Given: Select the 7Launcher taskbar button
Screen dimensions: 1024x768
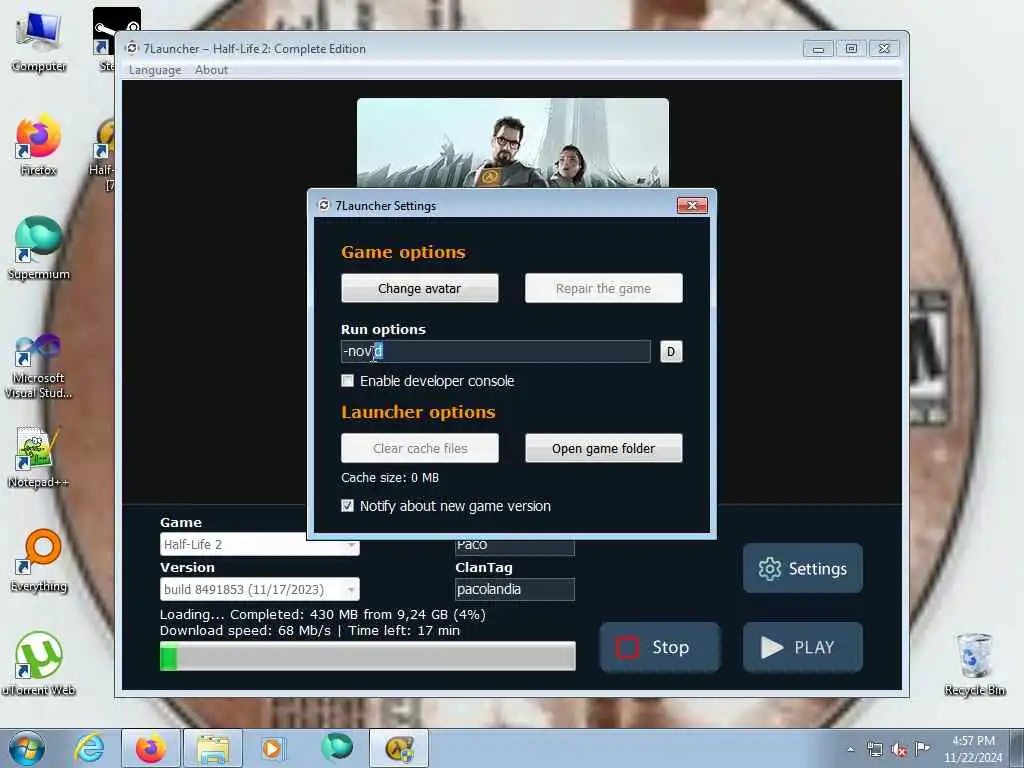Looking at the screenshot, I should tap(400, 748).
